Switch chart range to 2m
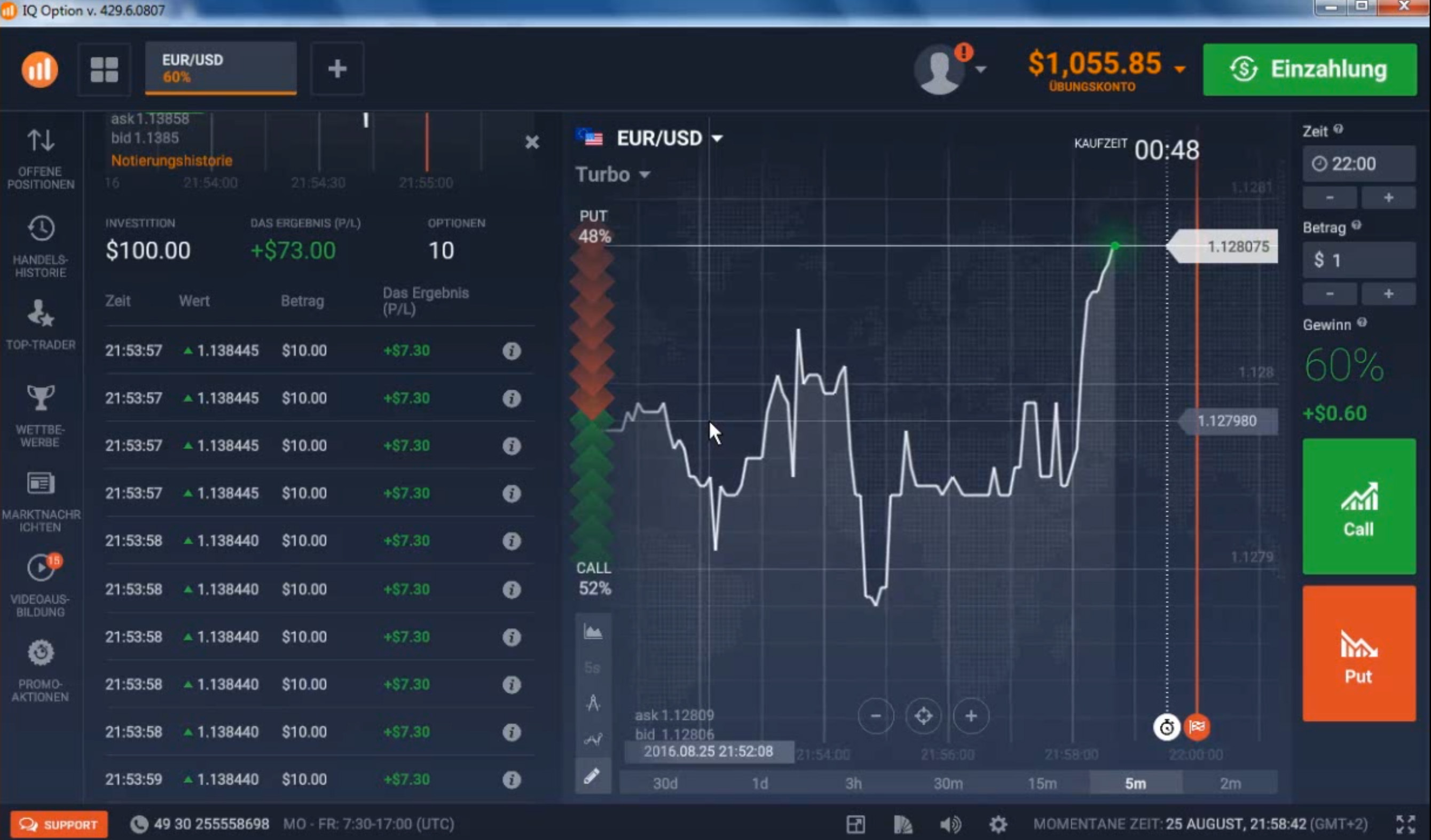This screenshot has height=840, width=1431. coord(1230,783)
